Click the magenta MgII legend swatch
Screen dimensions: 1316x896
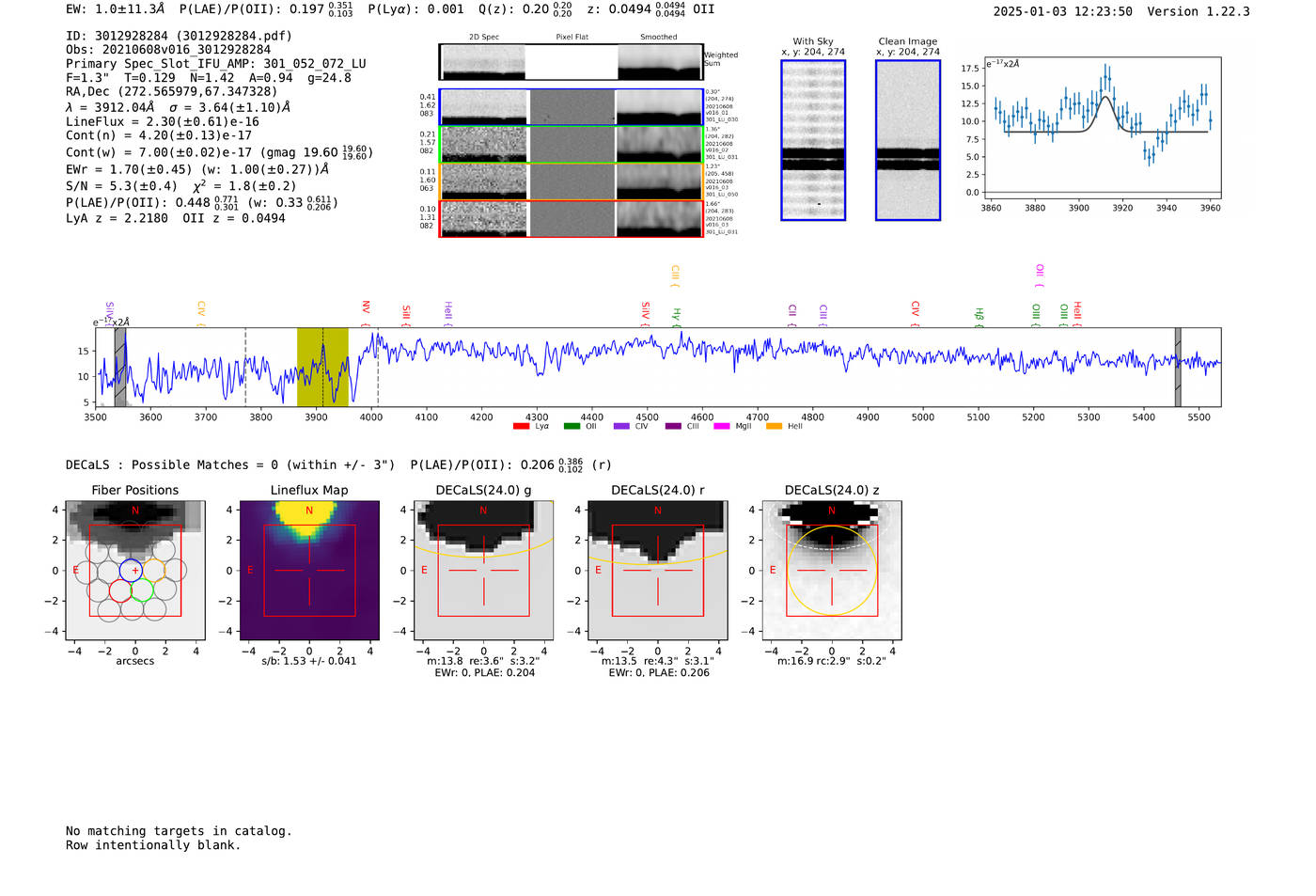tap(722, 427)
